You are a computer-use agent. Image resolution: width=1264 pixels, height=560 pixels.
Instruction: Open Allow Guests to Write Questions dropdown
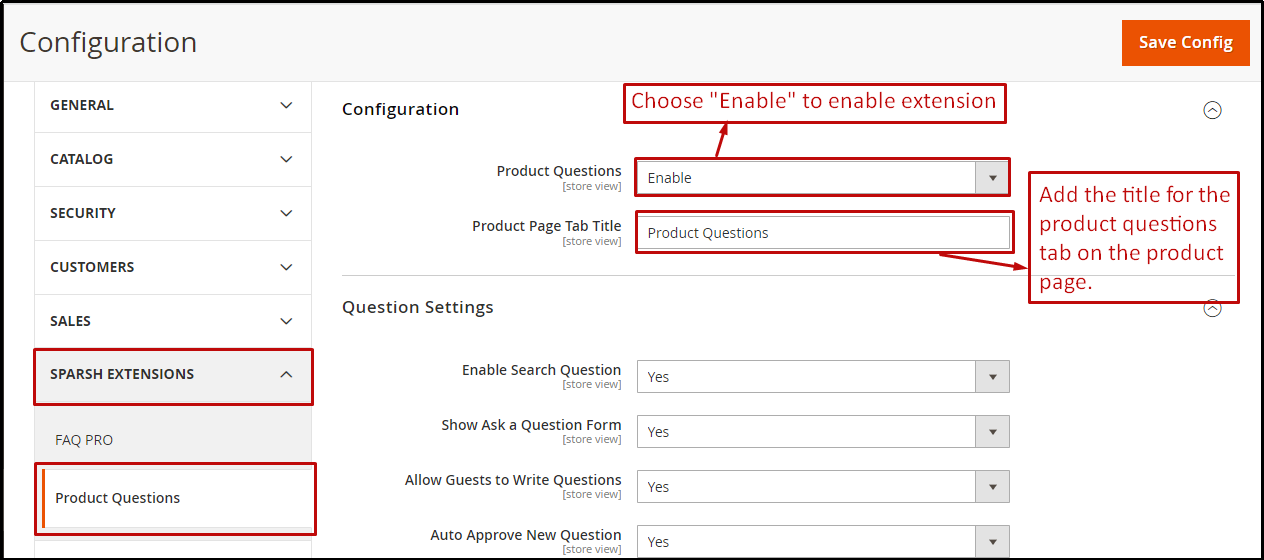[822, 487]
